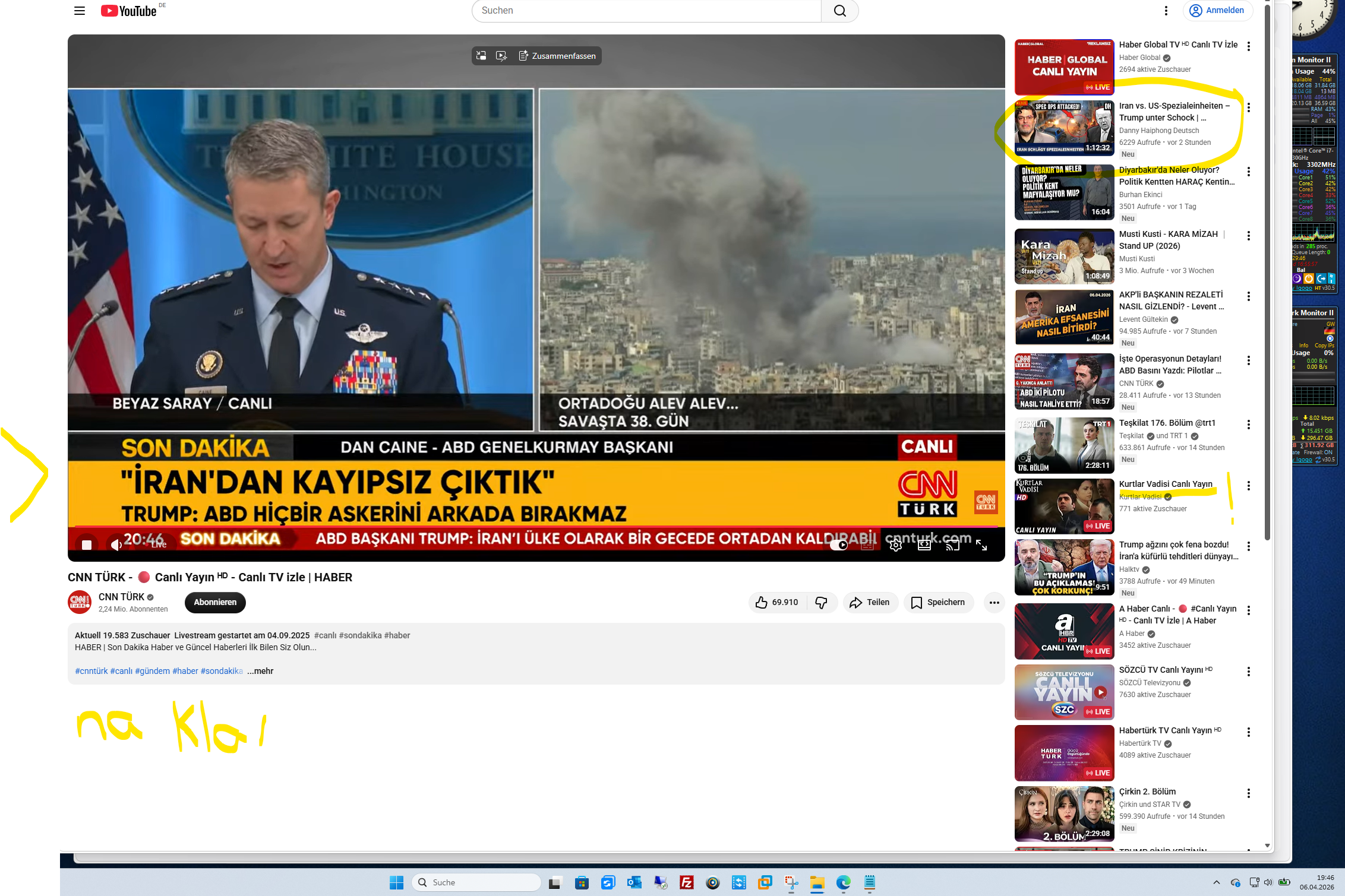Image resolution: width=1345 pixels, height=896 pixels.
Task: Switch to theater mode view
Action: pyautogui.click(x=924, y=544)
